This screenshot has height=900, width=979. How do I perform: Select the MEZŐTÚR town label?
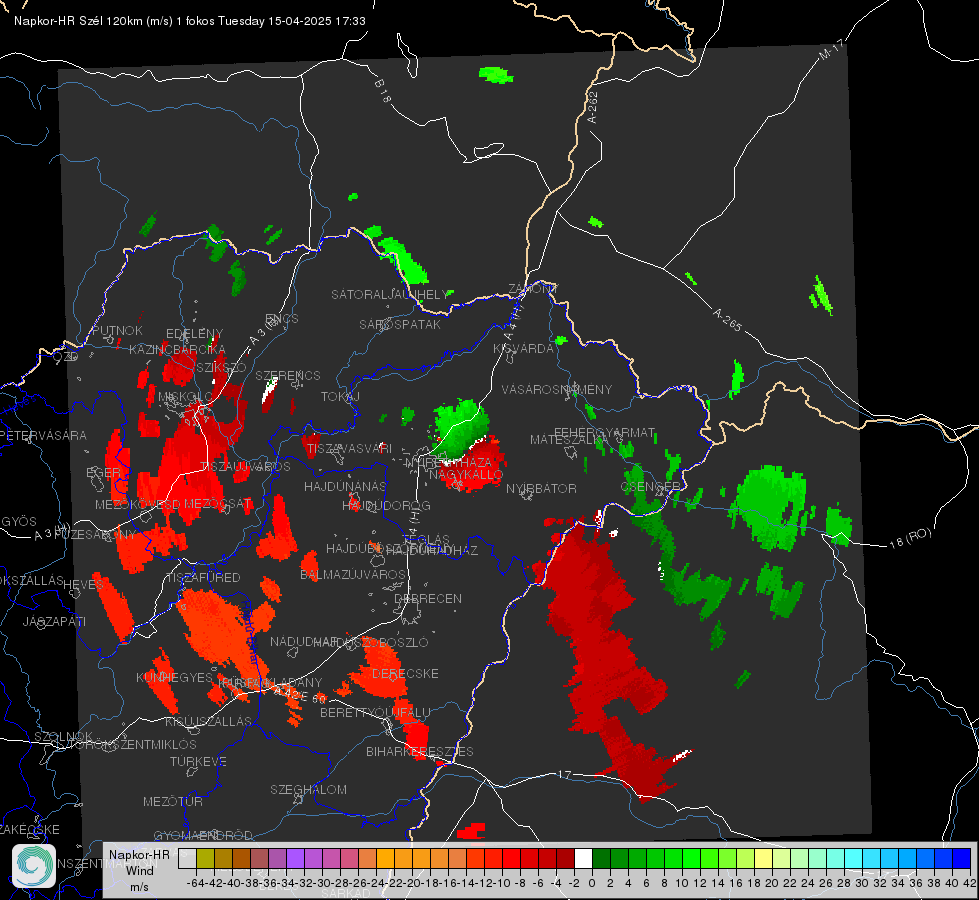coord(173,801)
